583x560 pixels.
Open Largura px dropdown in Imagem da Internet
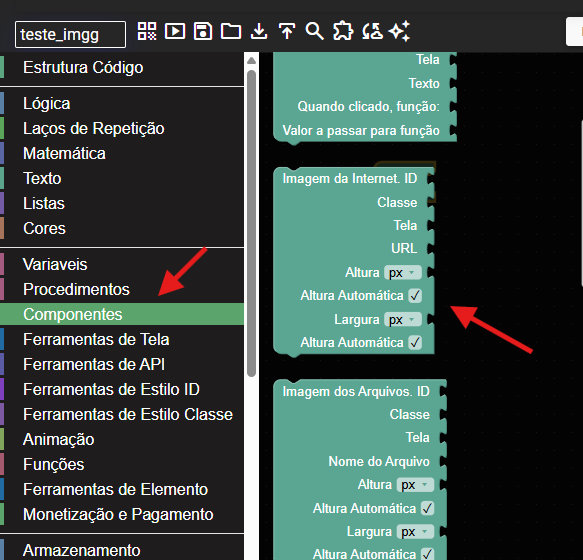403,319
